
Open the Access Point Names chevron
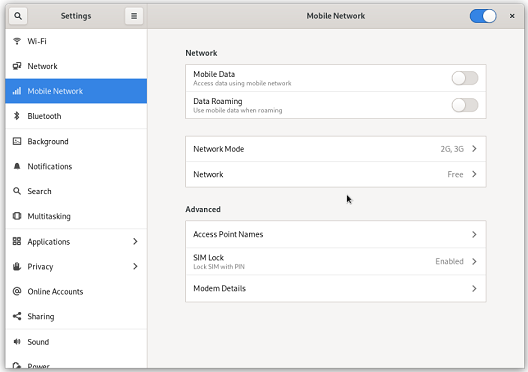[474, 234]
